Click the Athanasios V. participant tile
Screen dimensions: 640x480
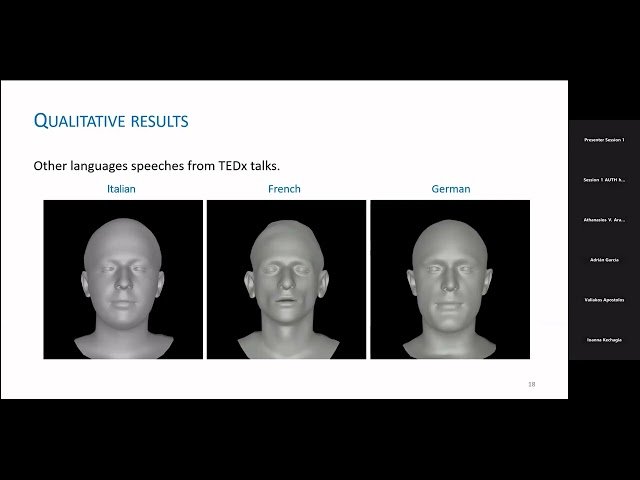pyautogui.click(x=604, y=220)
